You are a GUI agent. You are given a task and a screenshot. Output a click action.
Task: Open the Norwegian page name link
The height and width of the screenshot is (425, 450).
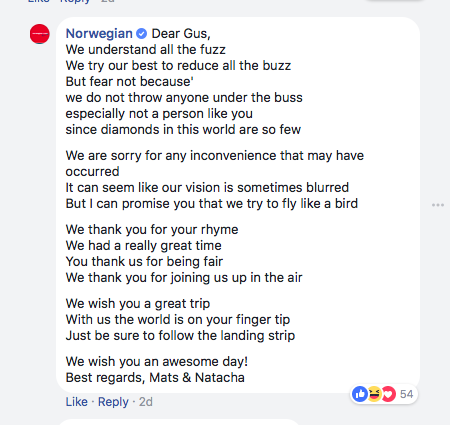pyautogui.click(x=99, y=34)
